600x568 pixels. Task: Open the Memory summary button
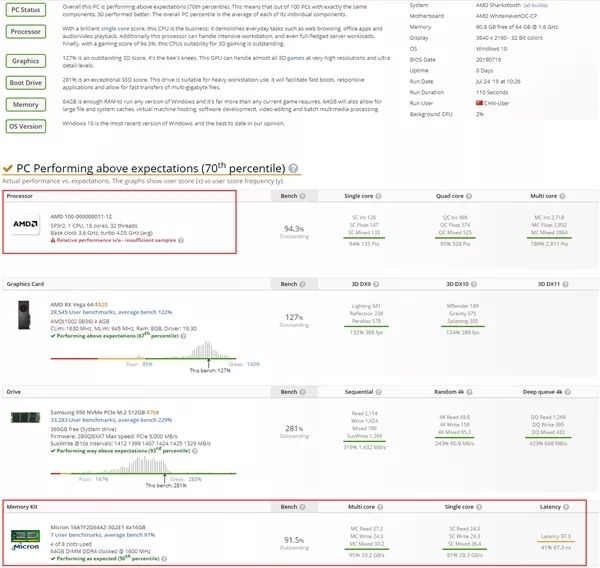26,104
